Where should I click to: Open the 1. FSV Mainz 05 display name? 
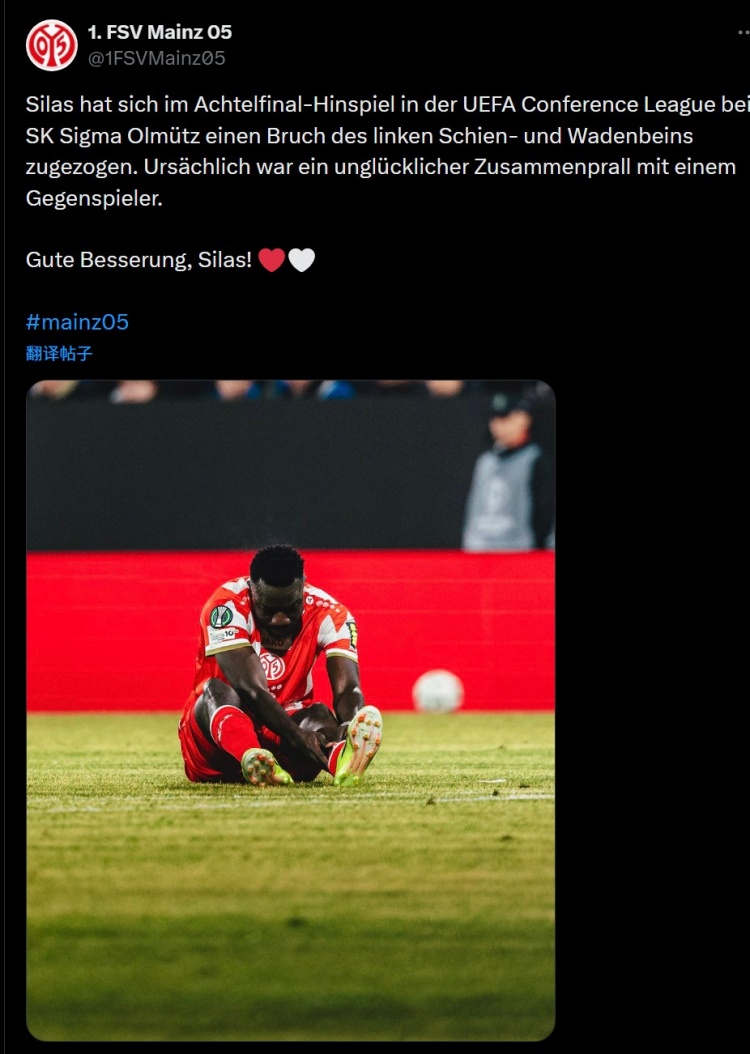[x=160, y=32]
